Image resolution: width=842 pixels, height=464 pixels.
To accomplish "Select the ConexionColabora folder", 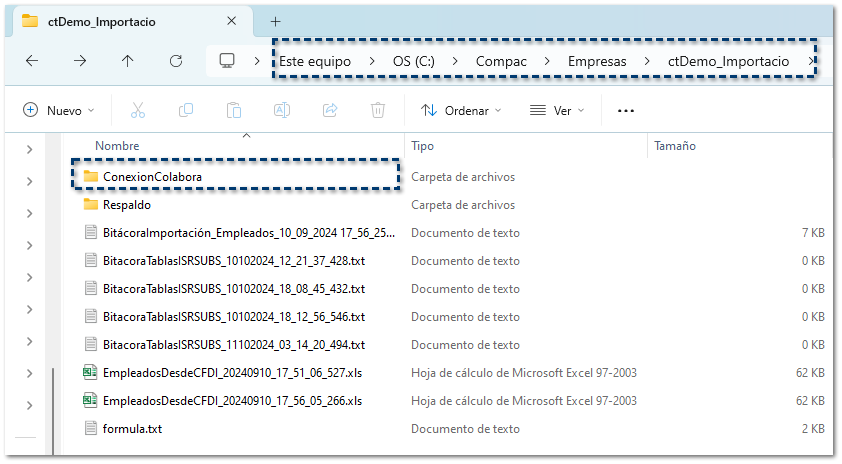I will [152, 177].
